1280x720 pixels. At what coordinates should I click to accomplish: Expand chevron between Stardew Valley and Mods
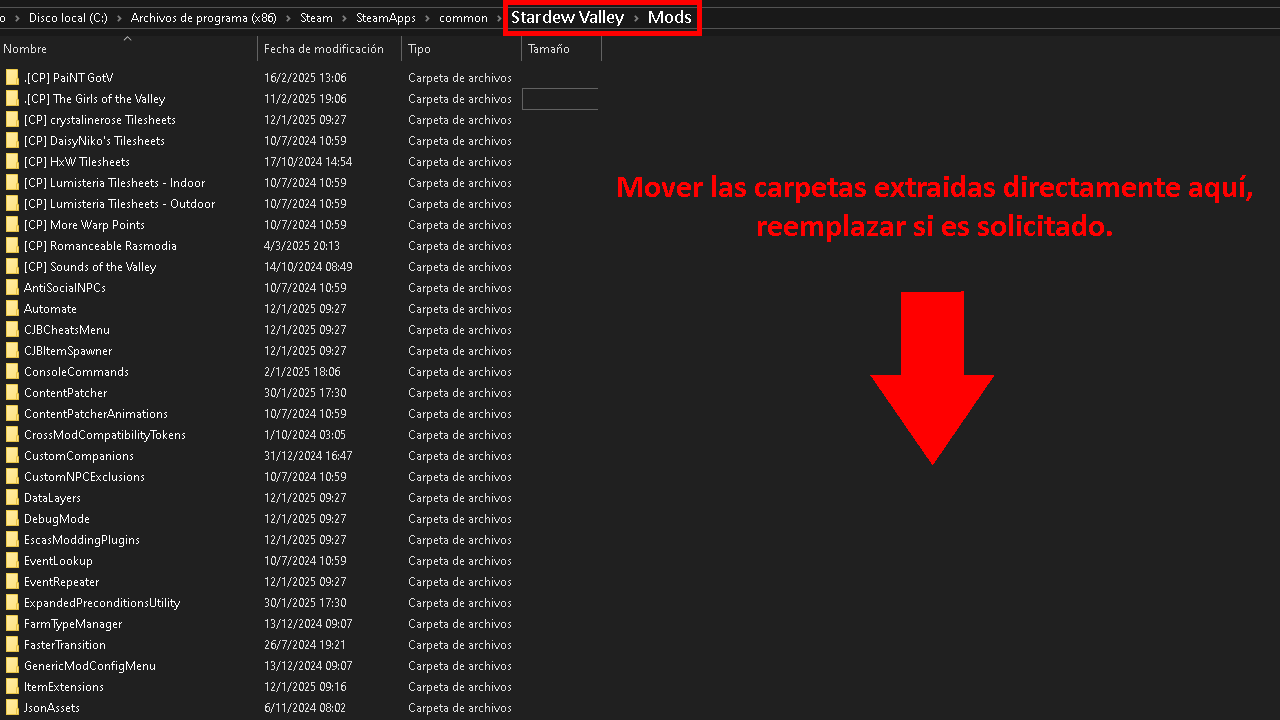click(636, 18)
